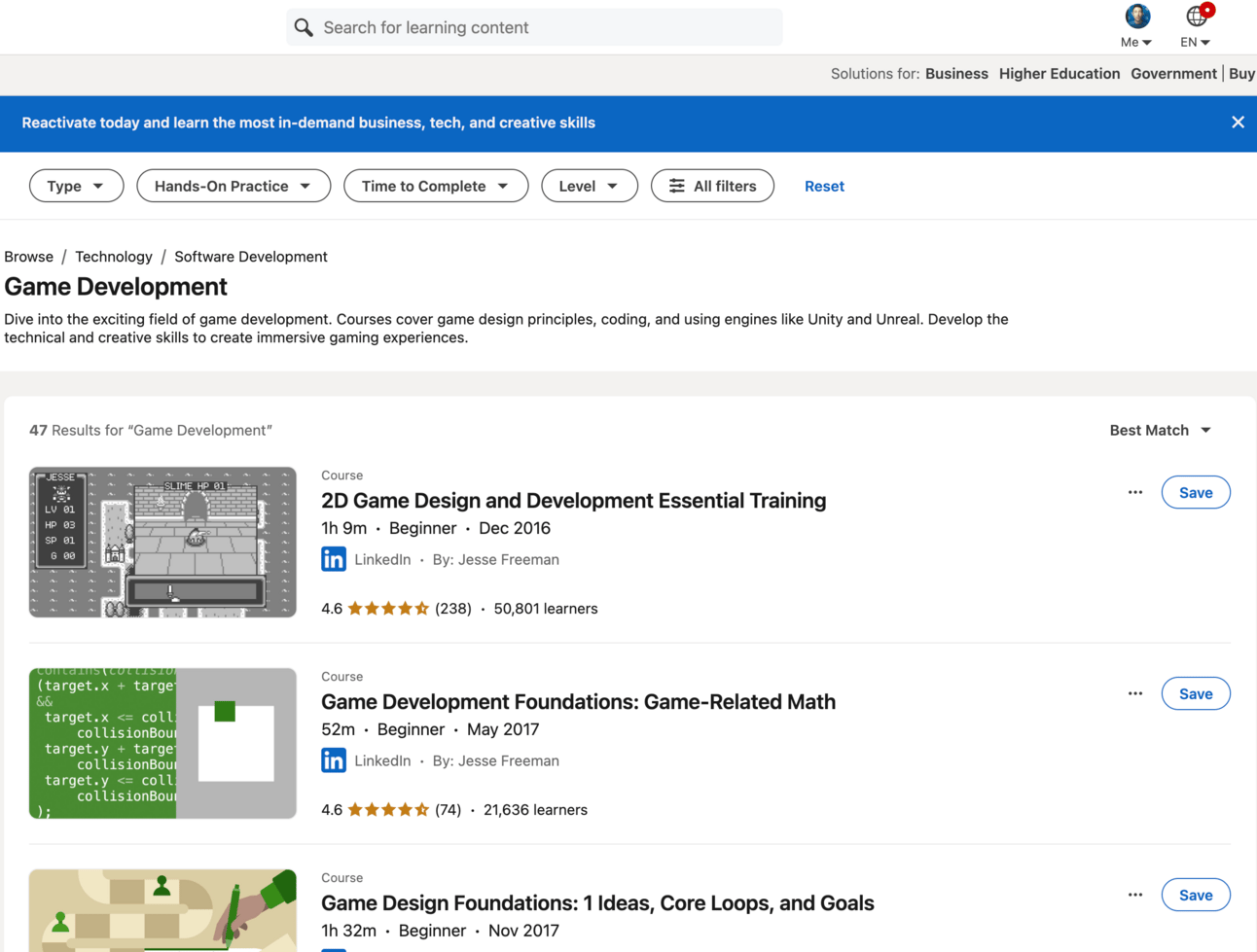
Task: Open more options for Game Design Foundations course
Action: [1135, 895]
